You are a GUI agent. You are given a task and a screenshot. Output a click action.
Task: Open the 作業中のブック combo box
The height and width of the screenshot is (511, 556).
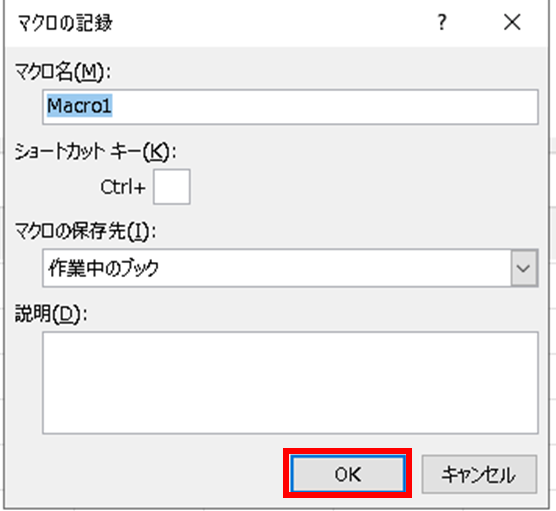click(x=290, y=268)
